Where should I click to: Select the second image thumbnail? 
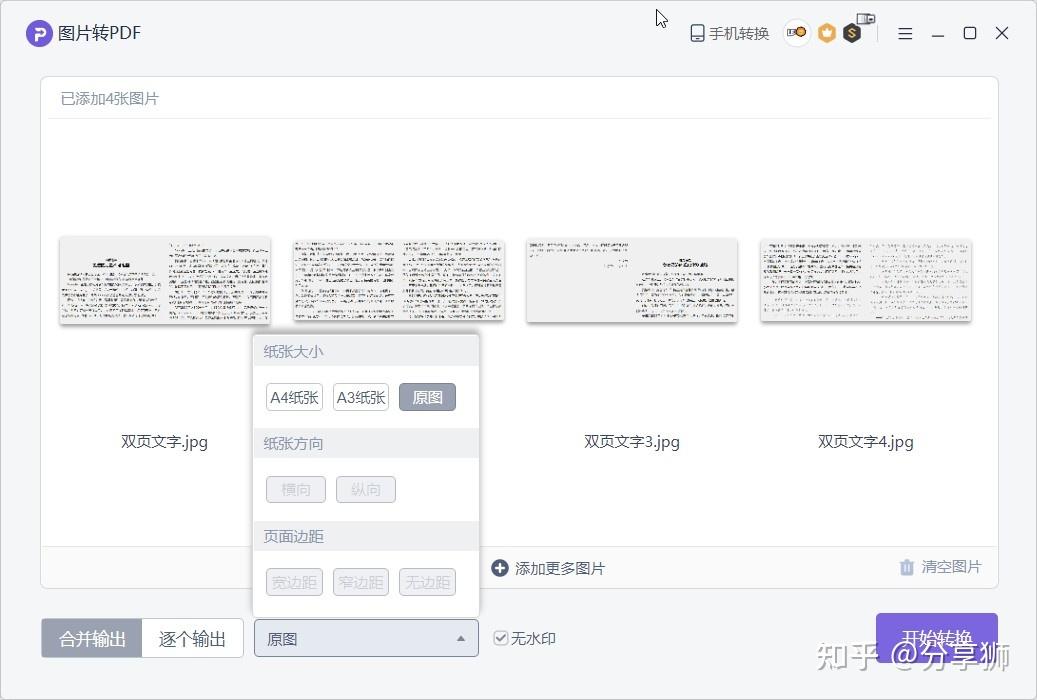click(x=399, y=281)
